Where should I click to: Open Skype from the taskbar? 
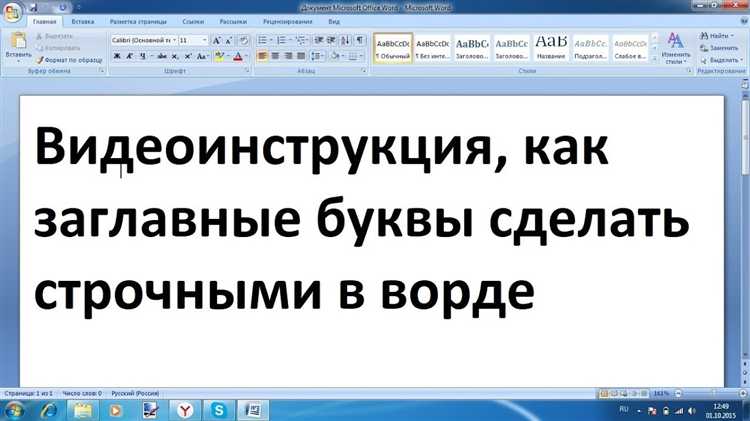coord(219,410)
